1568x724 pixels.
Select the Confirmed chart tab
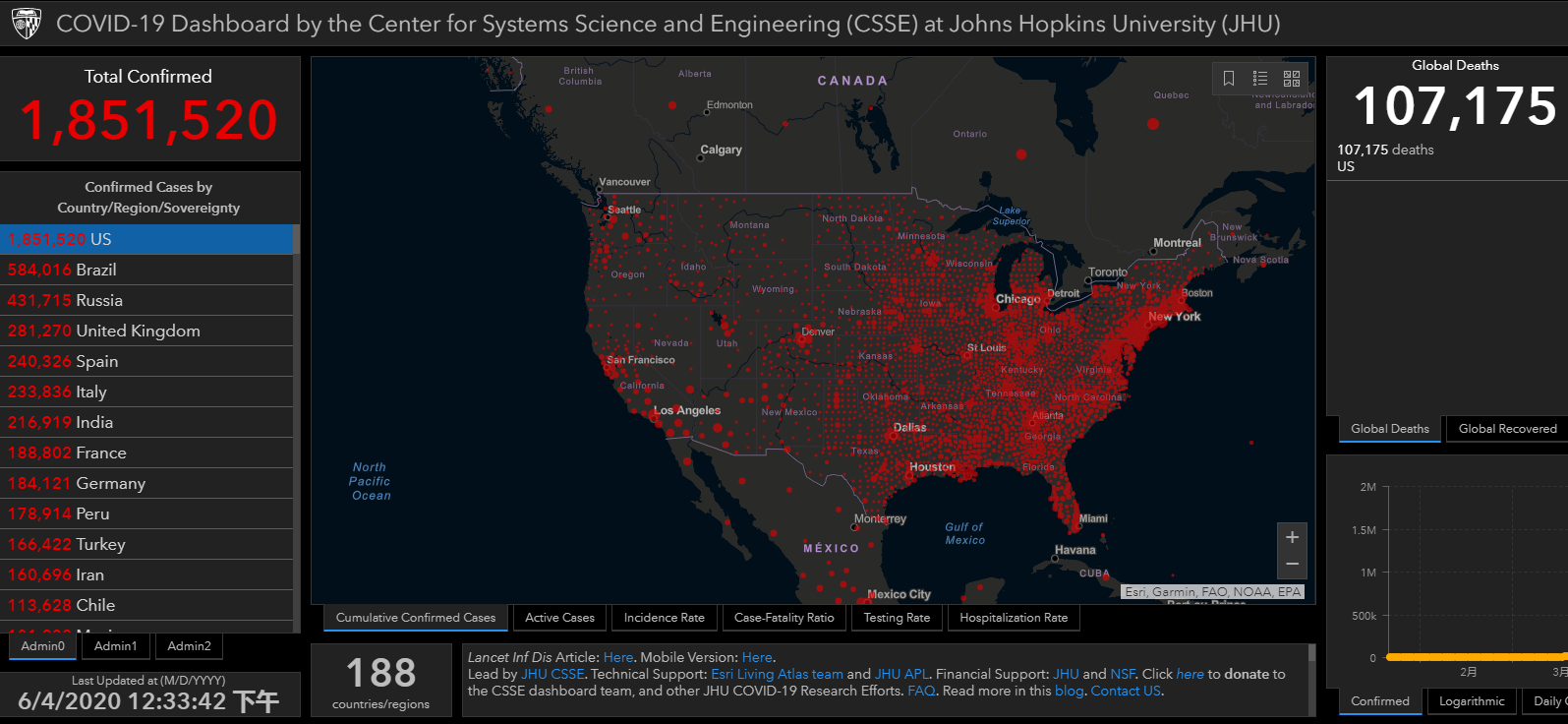click(1380, 701)
